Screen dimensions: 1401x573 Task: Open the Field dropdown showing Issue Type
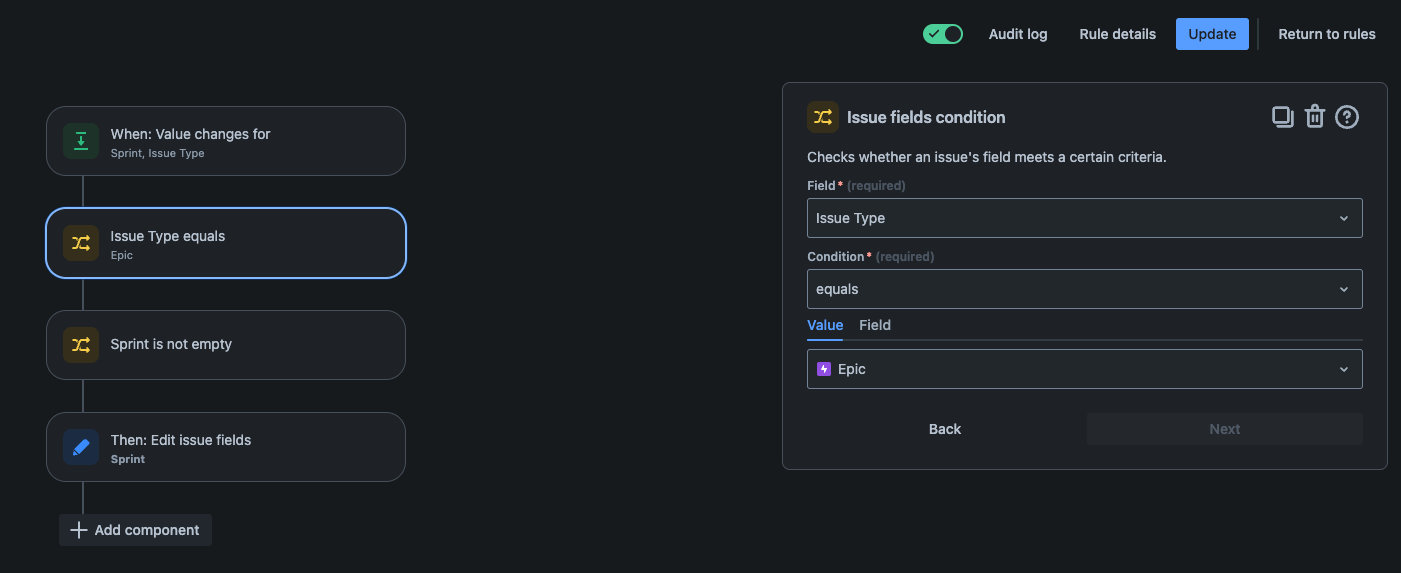pyautogui.click(x=1085, y=218)
